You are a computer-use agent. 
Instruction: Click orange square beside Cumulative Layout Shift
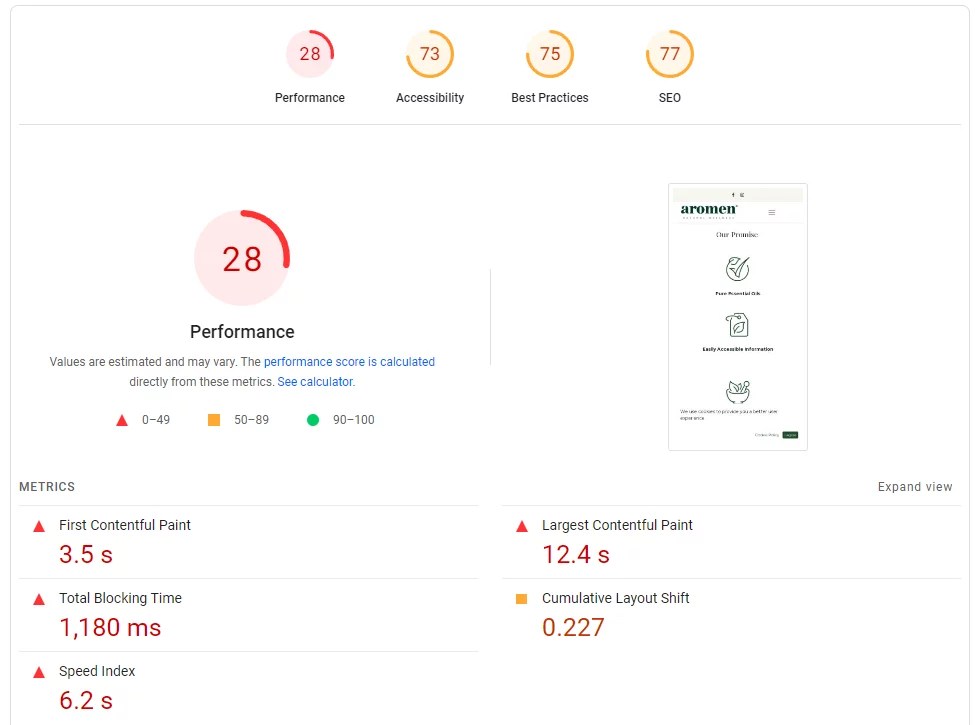click(x=521, y=599)
